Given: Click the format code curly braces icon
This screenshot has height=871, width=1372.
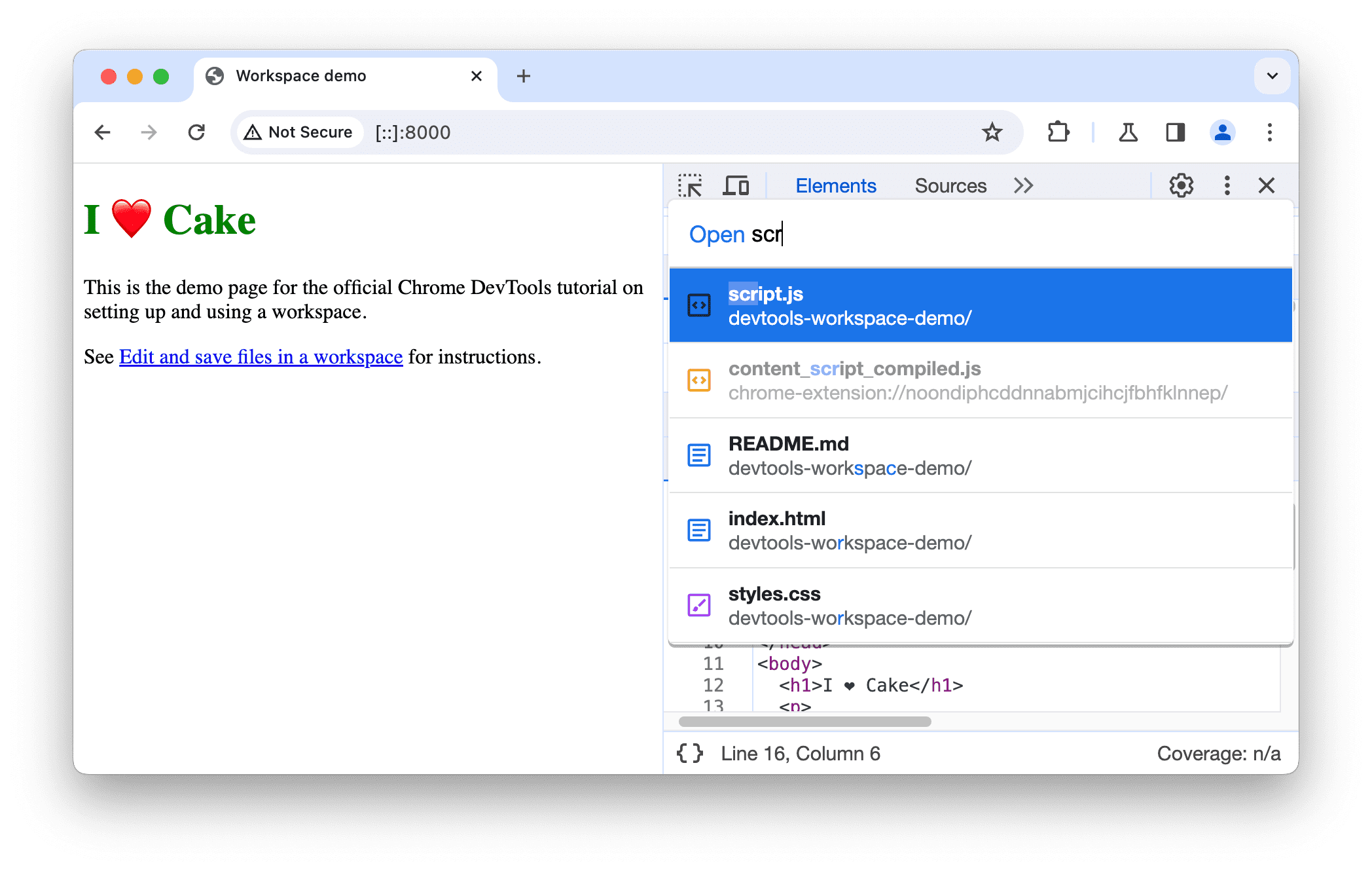Looking at the screenshot, I should tap(694, 753).
